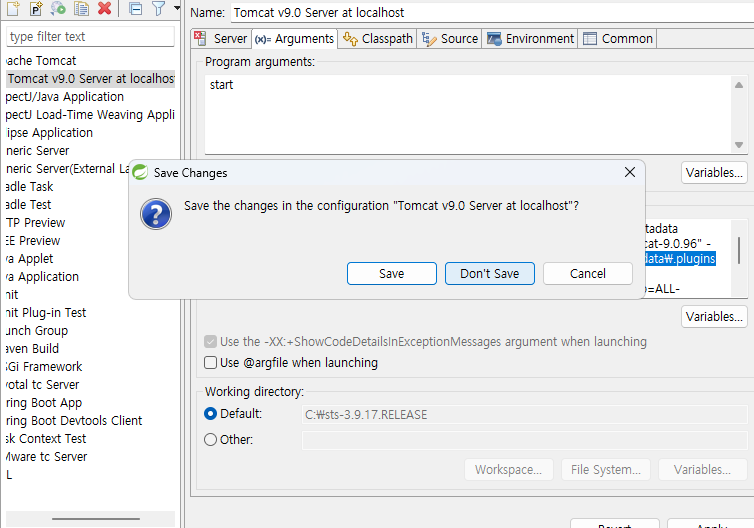754x528 pixels.
Task: Switch to the Arguments tab
Action: 294,38
